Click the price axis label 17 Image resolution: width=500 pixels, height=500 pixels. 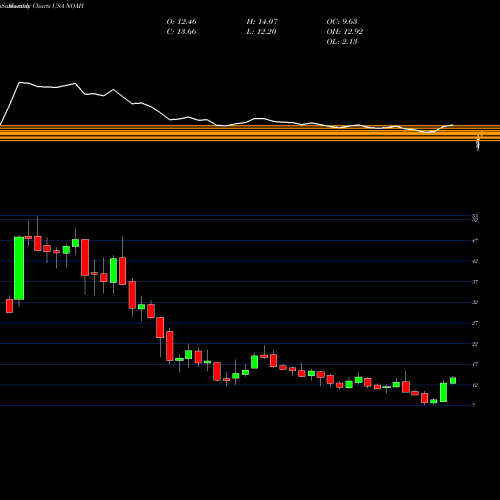(x=475, y=364)
